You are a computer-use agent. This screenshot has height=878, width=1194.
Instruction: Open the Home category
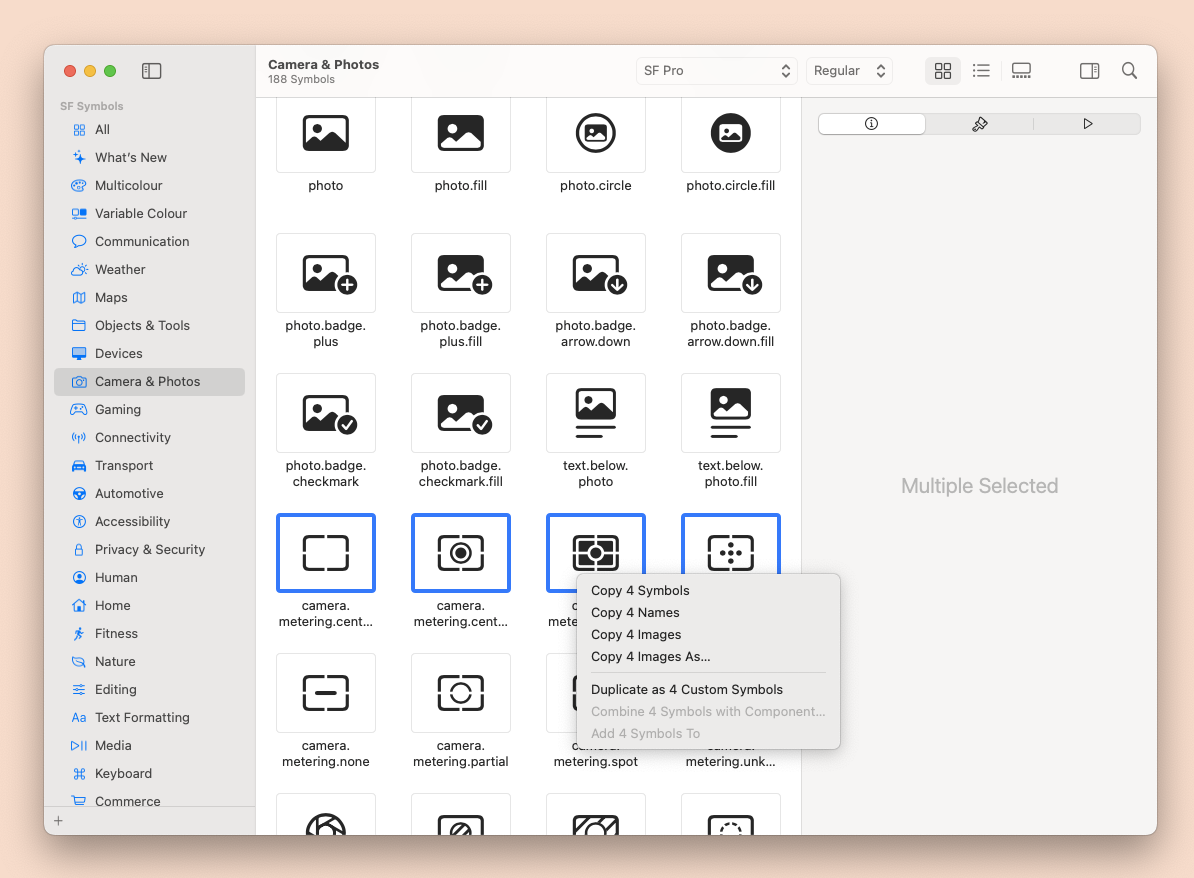click(x=149, y=605)
